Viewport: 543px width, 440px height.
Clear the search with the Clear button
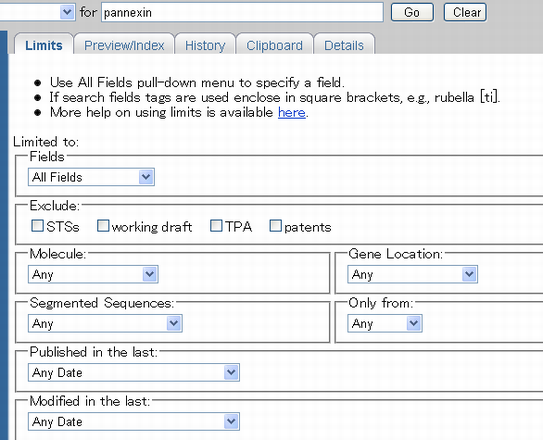point(465,12)
